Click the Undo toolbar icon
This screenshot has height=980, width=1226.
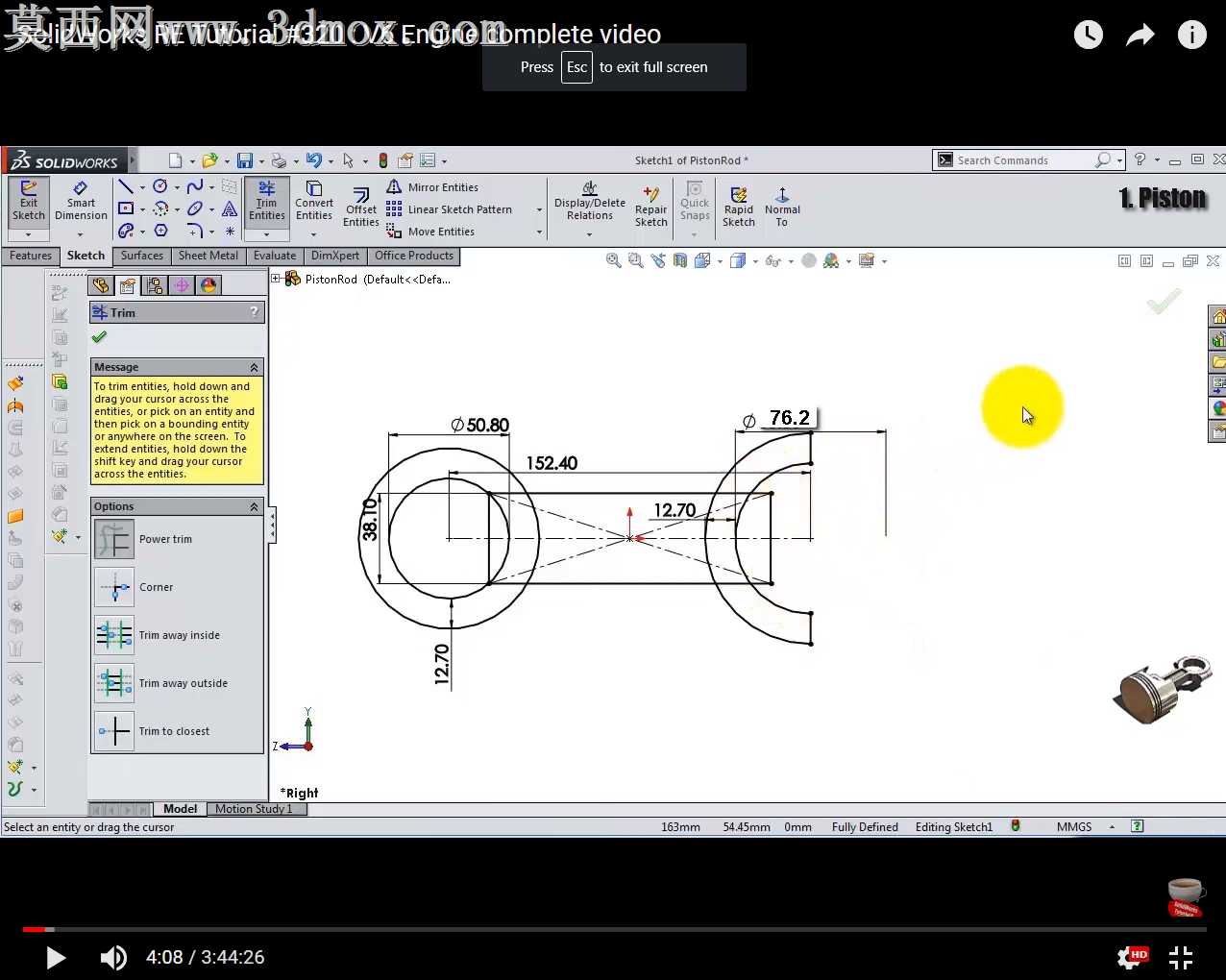313,160
